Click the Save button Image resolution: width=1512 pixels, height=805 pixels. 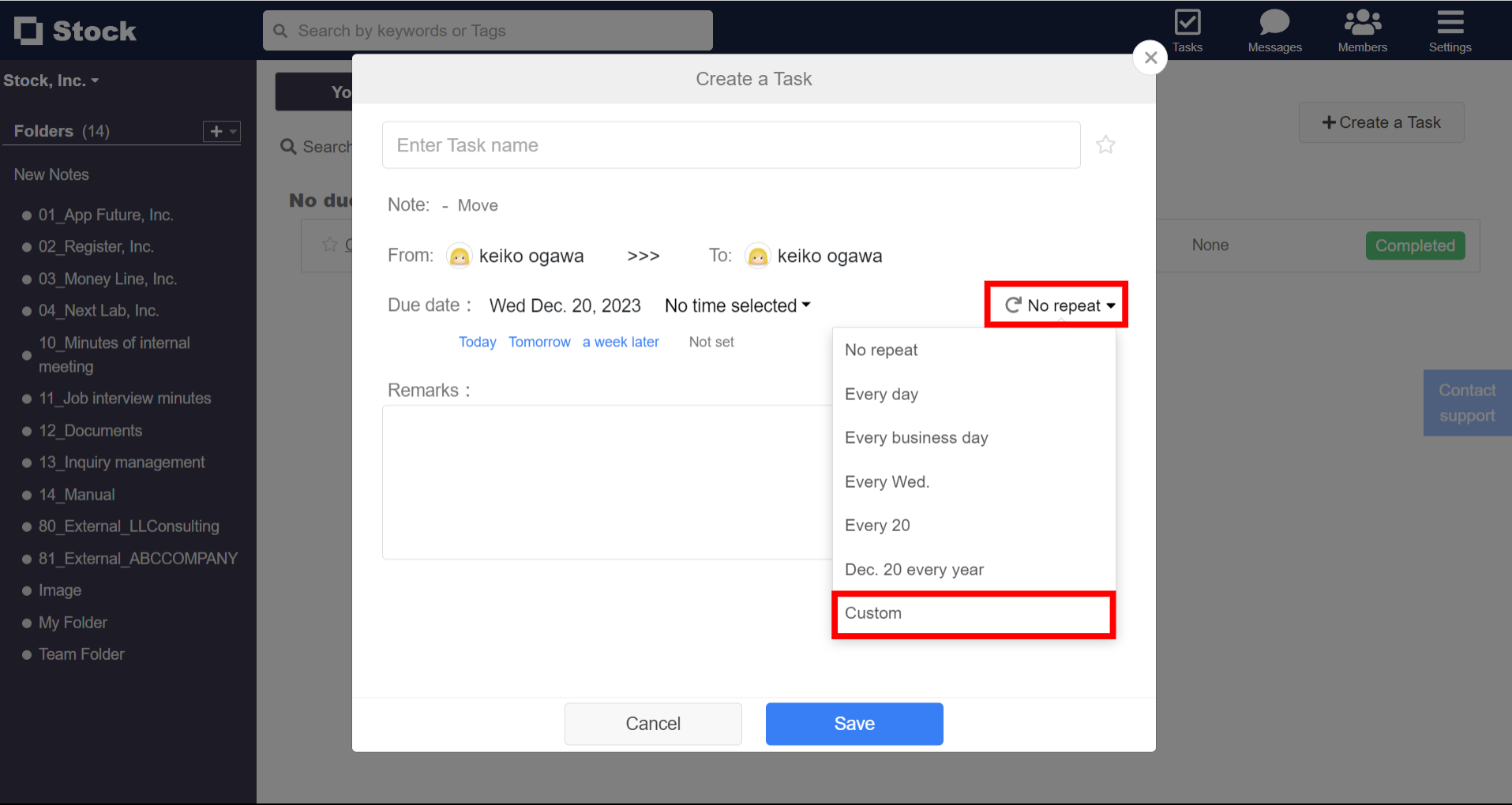(x=854, y=723)
